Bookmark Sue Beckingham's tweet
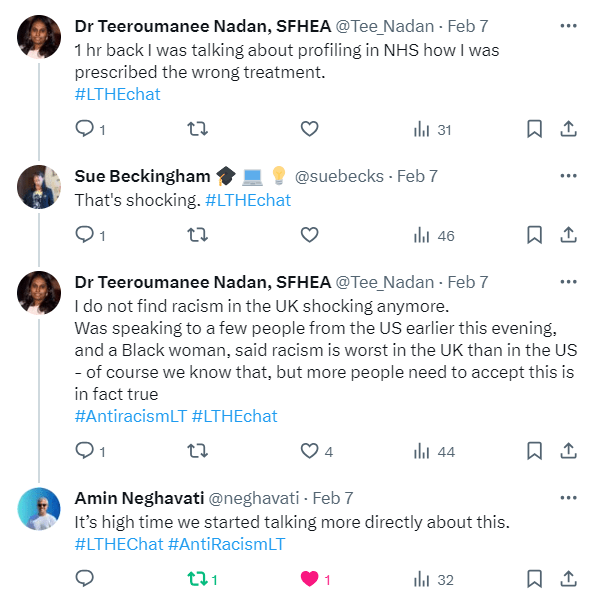 coord(535,235)
